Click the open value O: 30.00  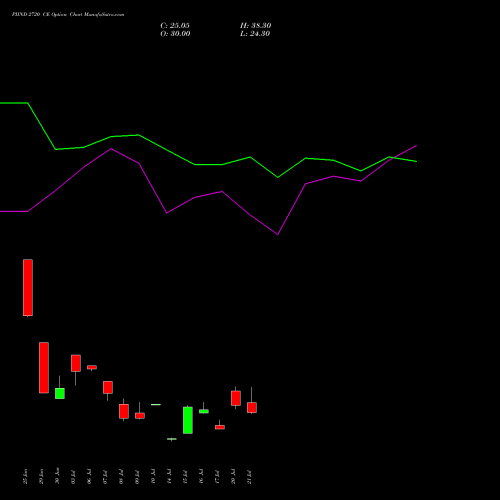[x=175, y=34]
